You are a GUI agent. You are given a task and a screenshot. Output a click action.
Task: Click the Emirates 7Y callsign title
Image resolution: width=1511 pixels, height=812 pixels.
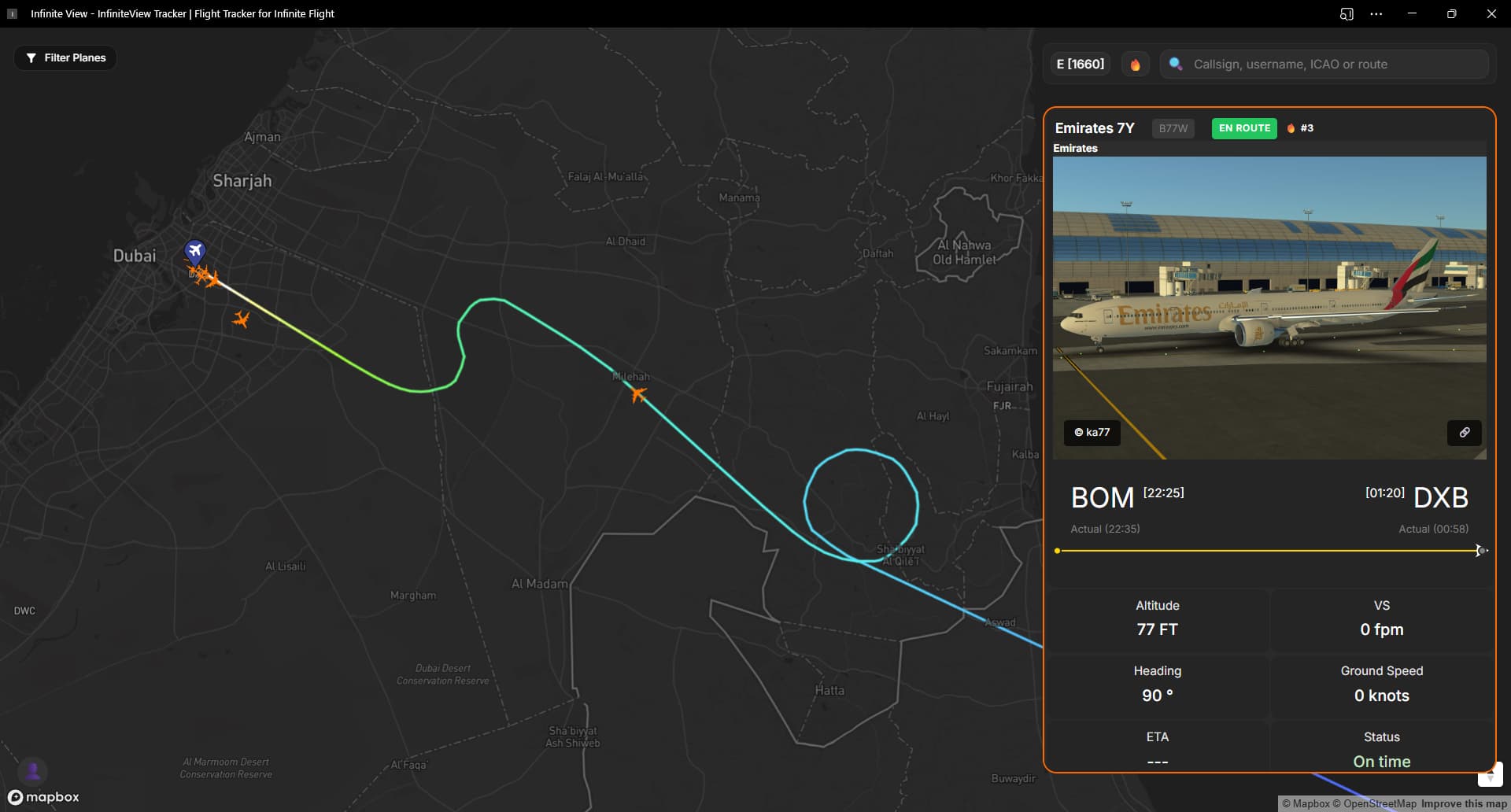[1095, 128]
